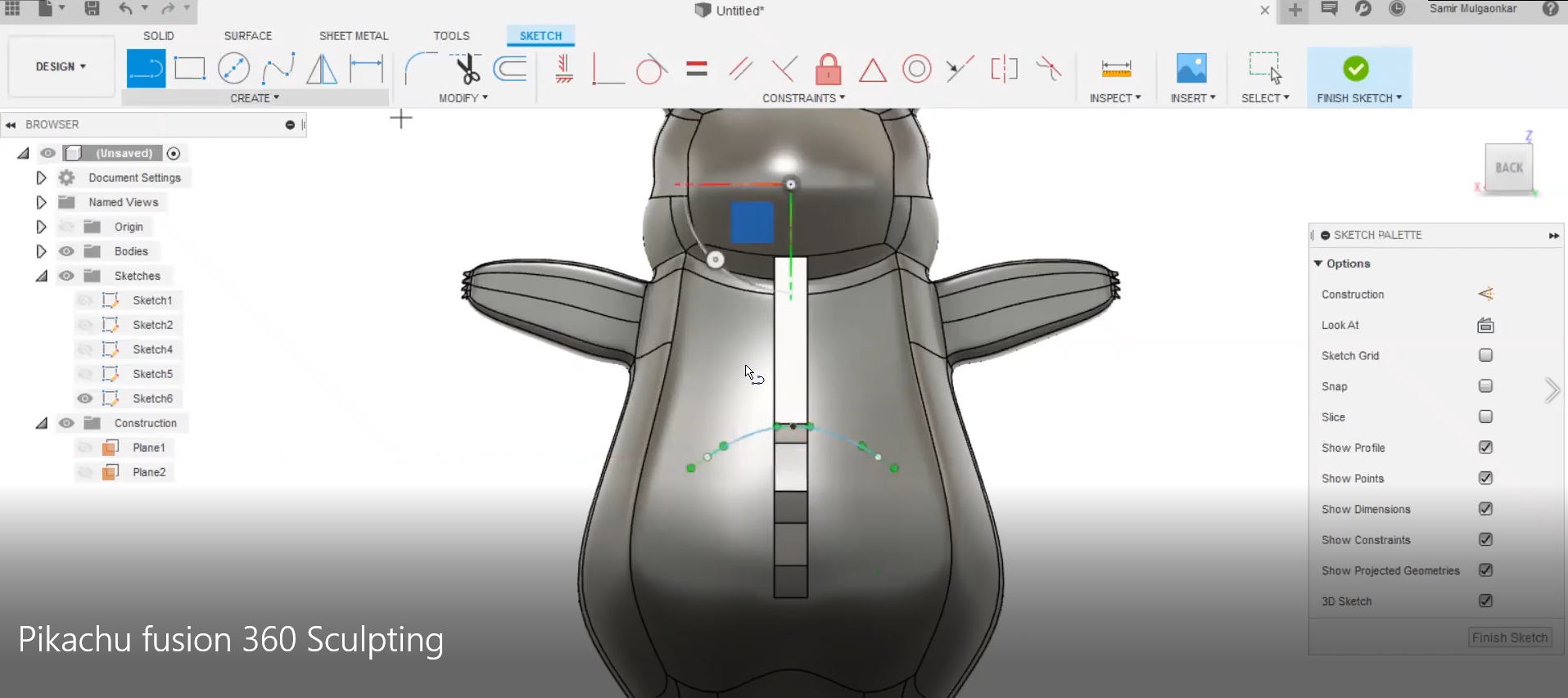Apply the Horizontal/Vertical constraint
Image resolution: width=1568 pixels, height=698 pixels.
564,69
